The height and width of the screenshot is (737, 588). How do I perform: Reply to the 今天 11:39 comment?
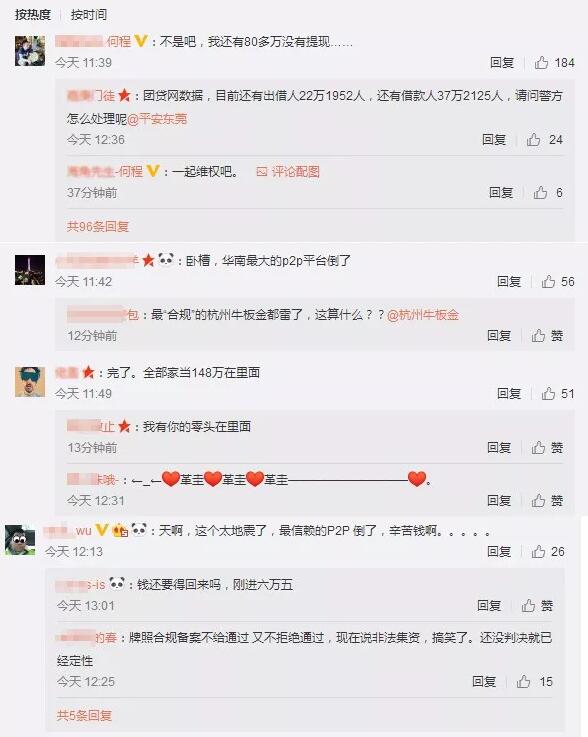click(502, 63)
